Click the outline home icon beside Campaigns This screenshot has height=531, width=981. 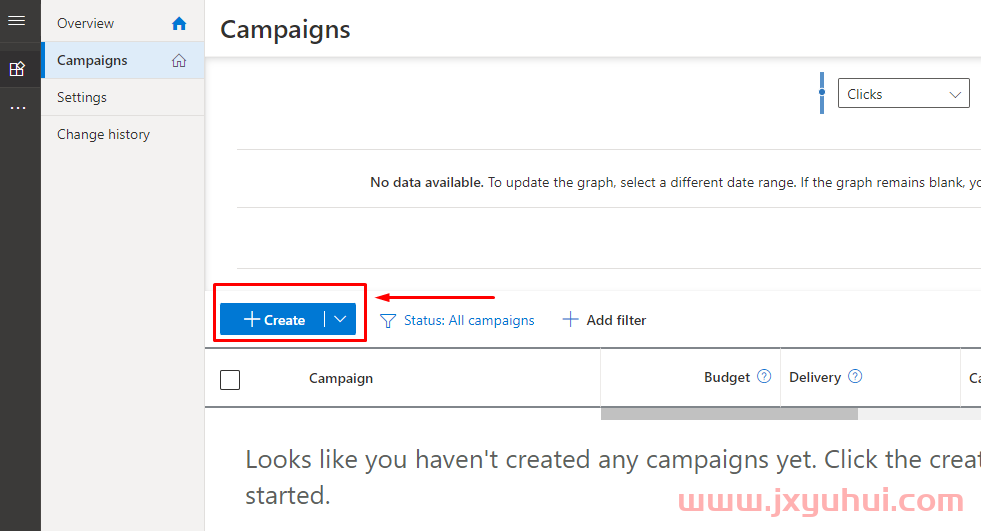tap(179, 61)
